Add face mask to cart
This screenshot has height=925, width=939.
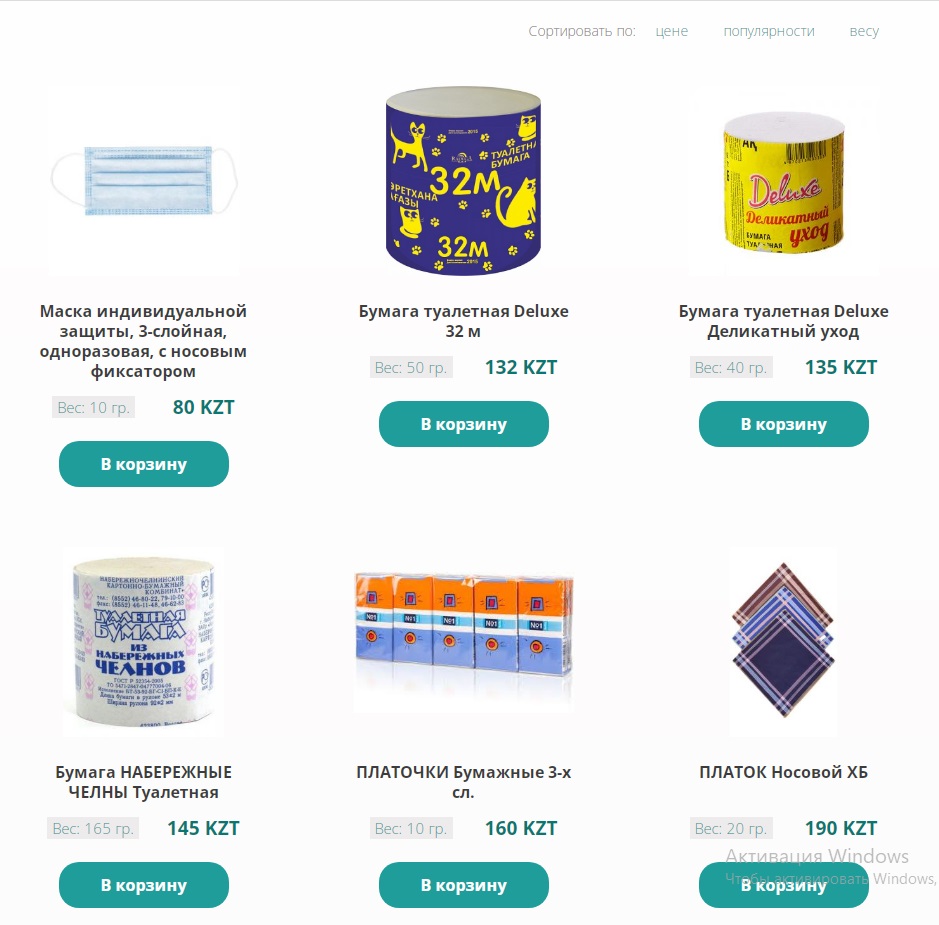click(144, 464)
